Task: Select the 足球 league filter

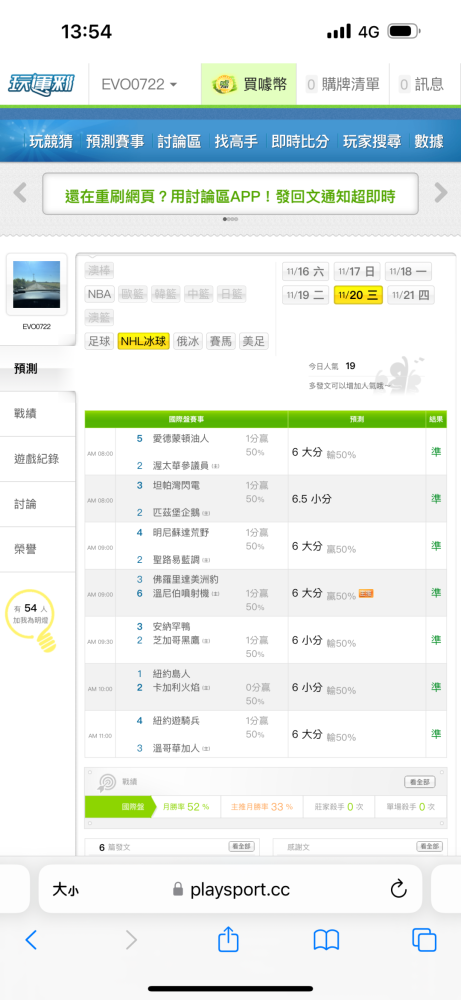Action: [x=99, y=341]
